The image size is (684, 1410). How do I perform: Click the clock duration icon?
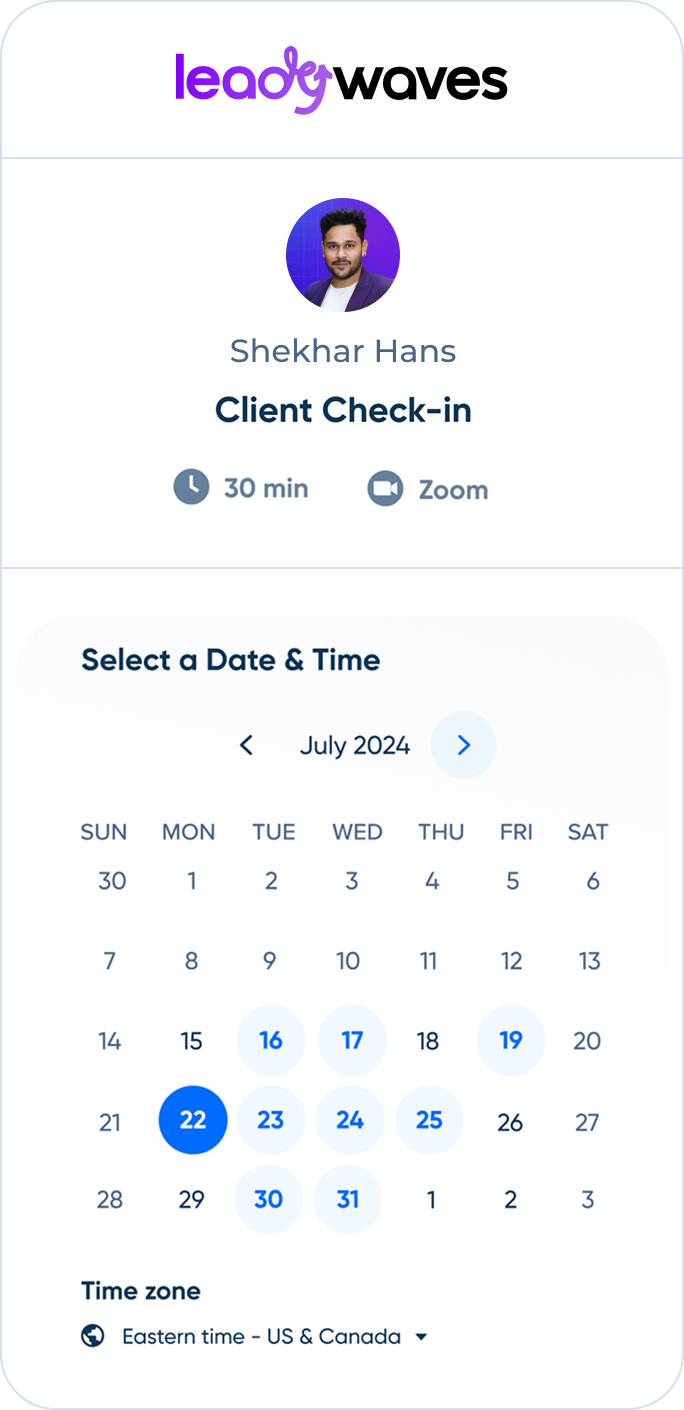pyautogui.click(x=191, y=488)
